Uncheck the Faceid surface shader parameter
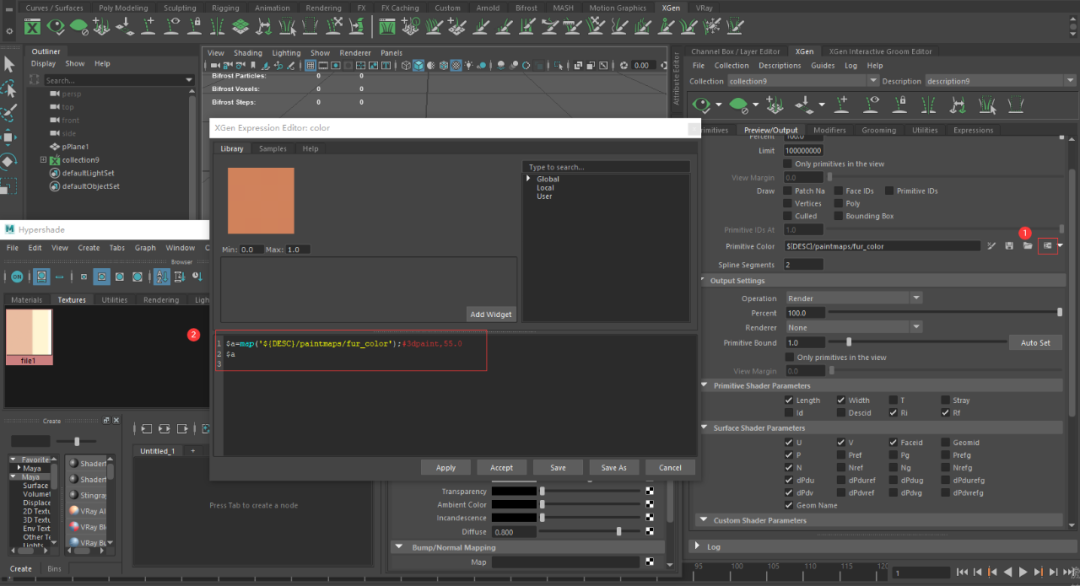This screenshot has height=586, width=1080. 893,442
